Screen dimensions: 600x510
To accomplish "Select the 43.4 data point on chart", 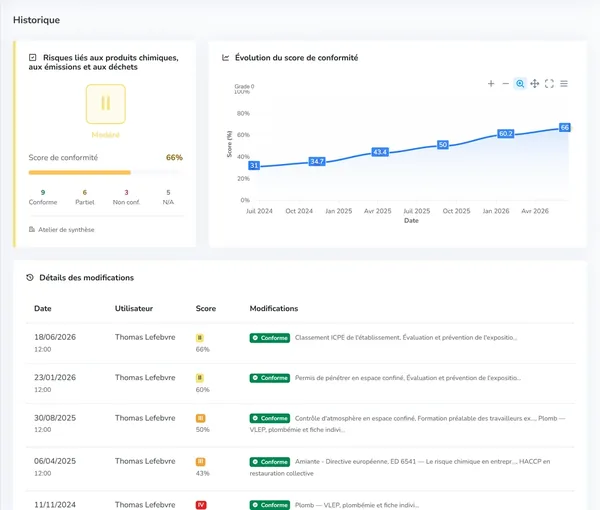I will pos(380,152).
